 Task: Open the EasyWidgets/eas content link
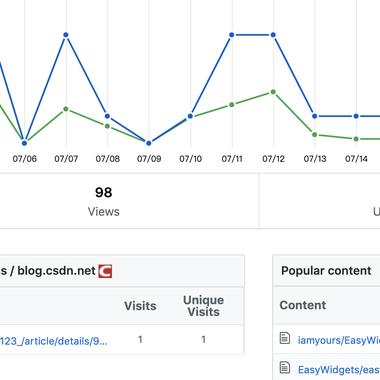coord(339,370)
